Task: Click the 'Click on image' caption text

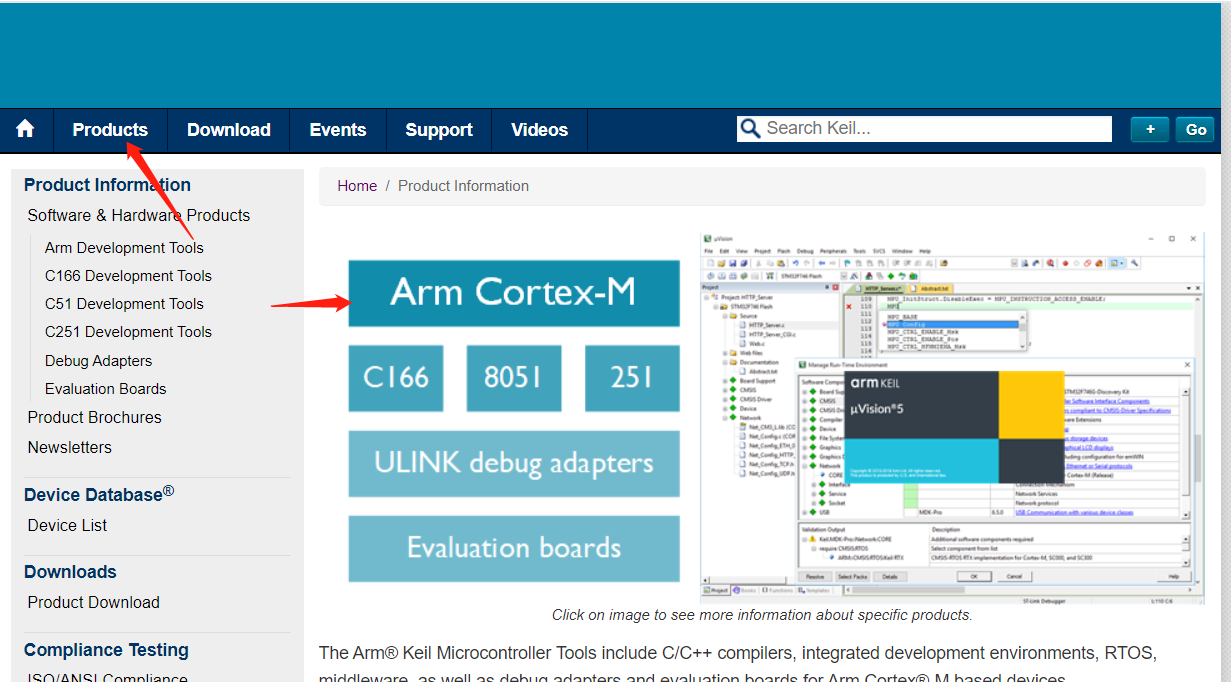Action: coord(762,615)
